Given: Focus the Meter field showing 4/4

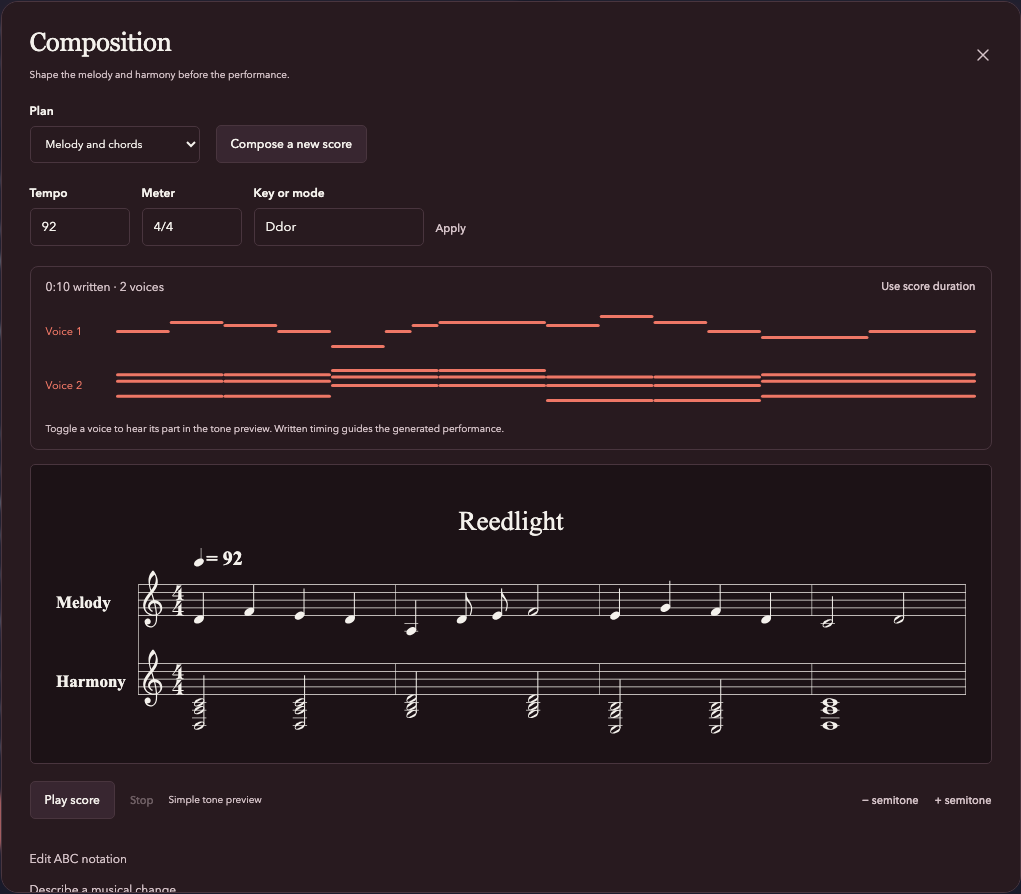Looking at the screenshot, I should point(191,227).
